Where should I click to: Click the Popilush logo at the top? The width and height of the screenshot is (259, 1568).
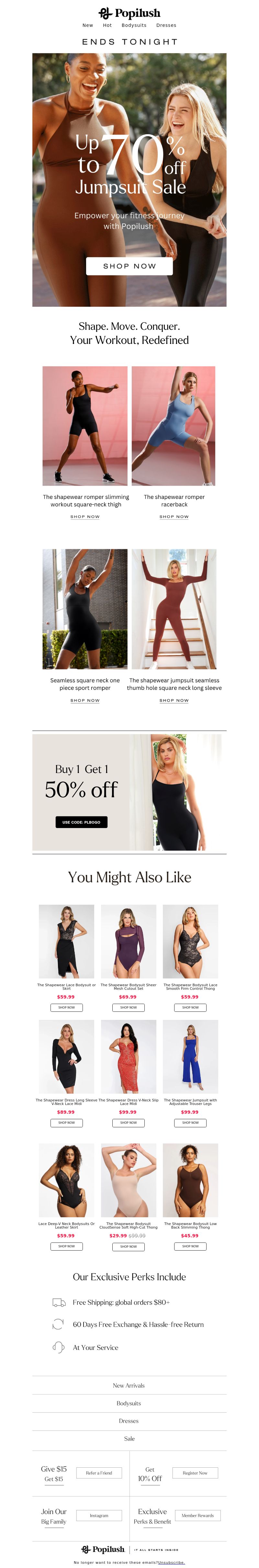(x=129, y=13)
